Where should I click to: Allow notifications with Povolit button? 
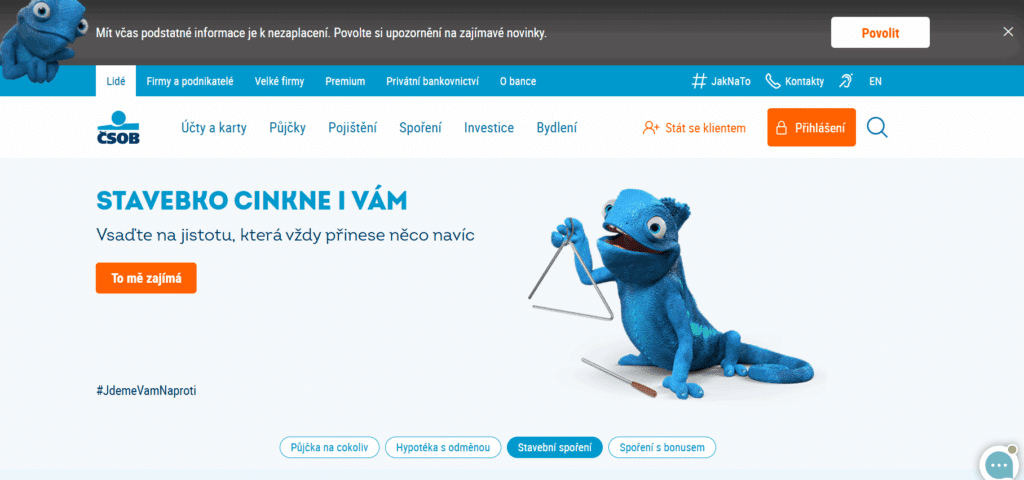point(880,33)
